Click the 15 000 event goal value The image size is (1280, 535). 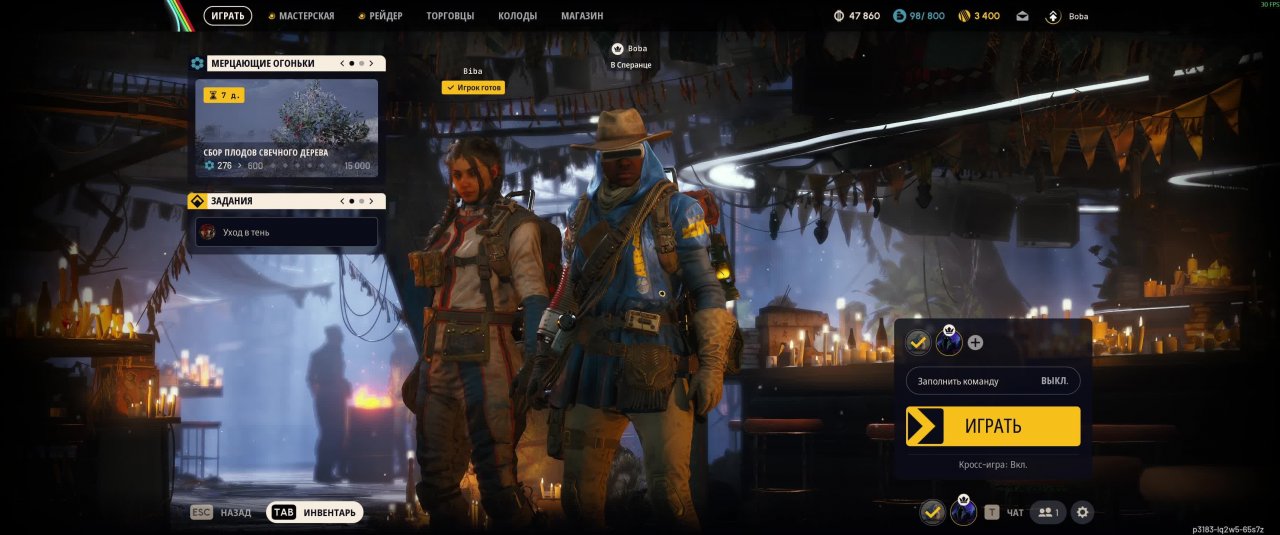coord(357,166)
